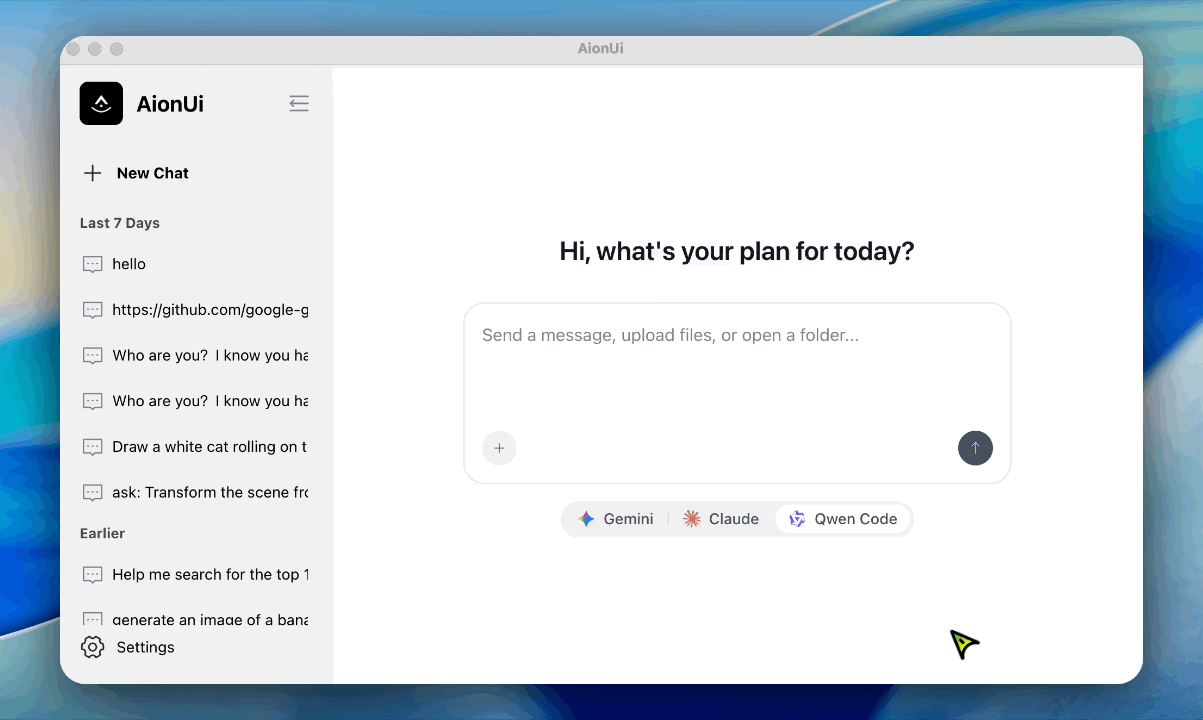Click the AionUi black logo icon
The width and height of the screenshot is (1203, 720).
click(101, 103)
